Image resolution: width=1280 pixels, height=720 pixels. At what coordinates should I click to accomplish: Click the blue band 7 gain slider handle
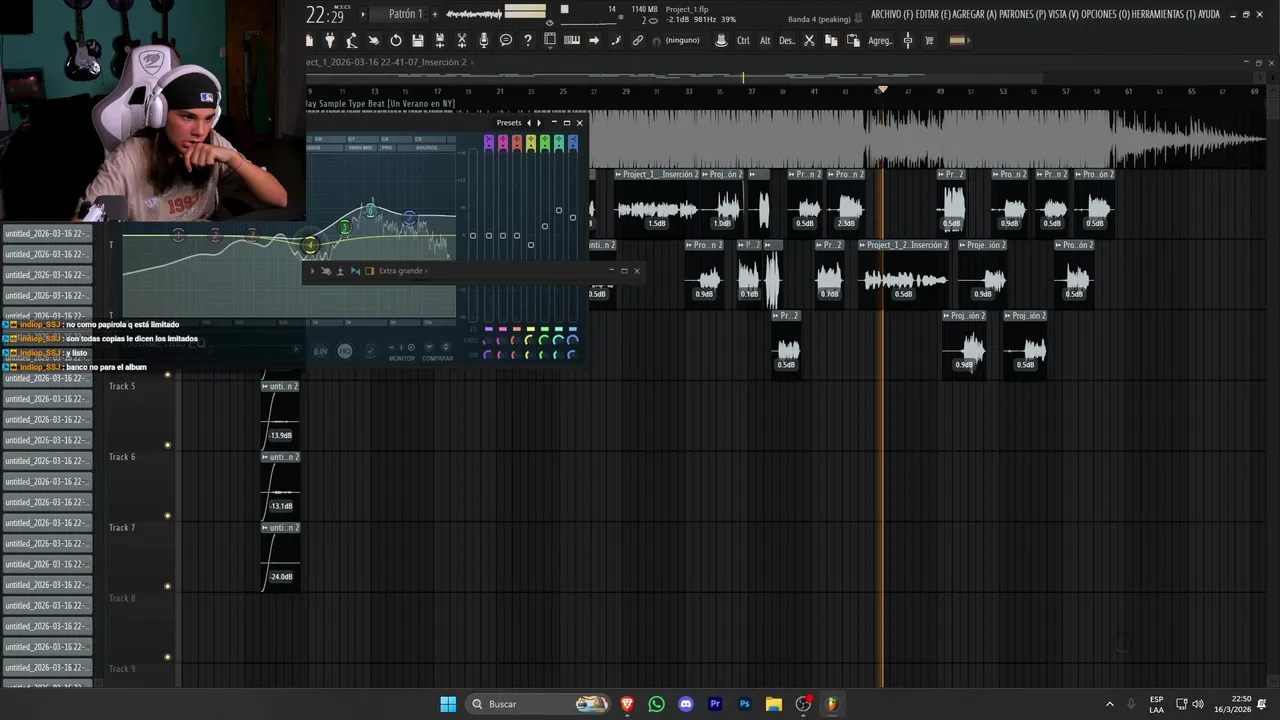572,217
